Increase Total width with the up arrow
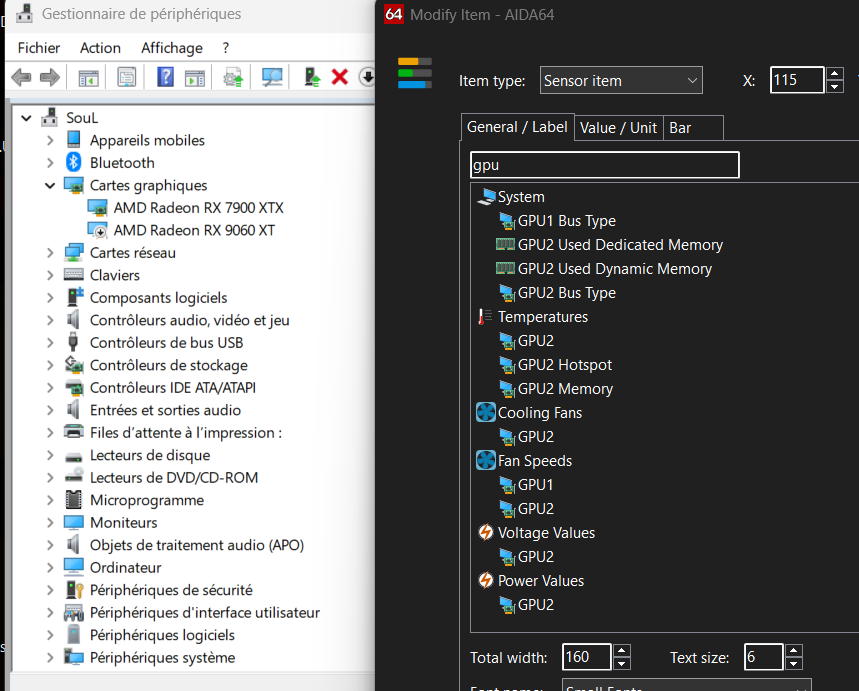 point(621,650)
